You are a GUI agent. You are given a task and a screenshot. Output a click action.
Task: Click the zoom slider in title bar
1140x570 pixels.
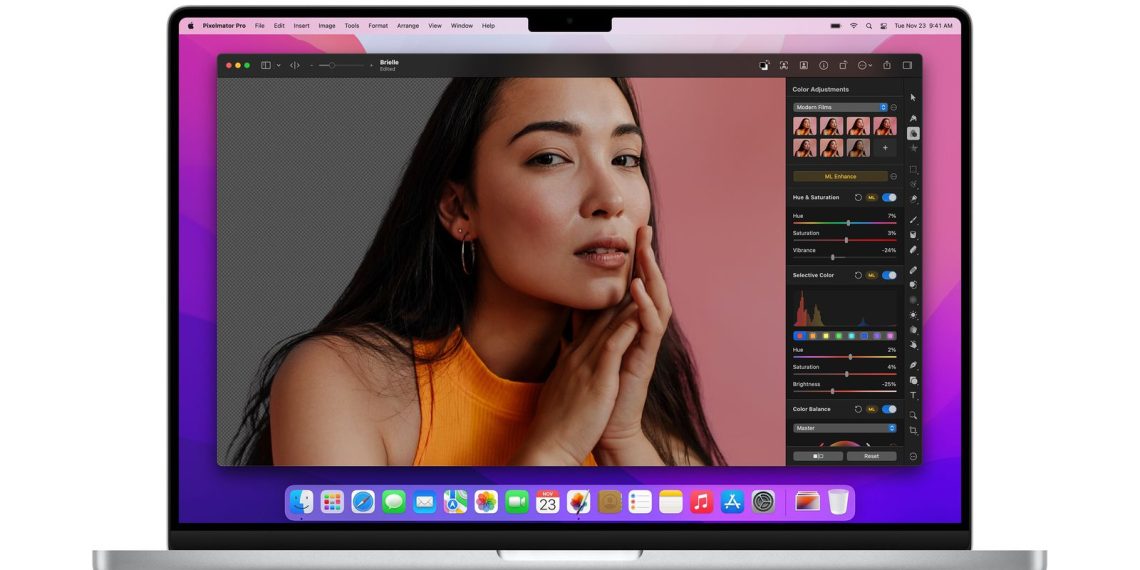click(x=341, y=65)
